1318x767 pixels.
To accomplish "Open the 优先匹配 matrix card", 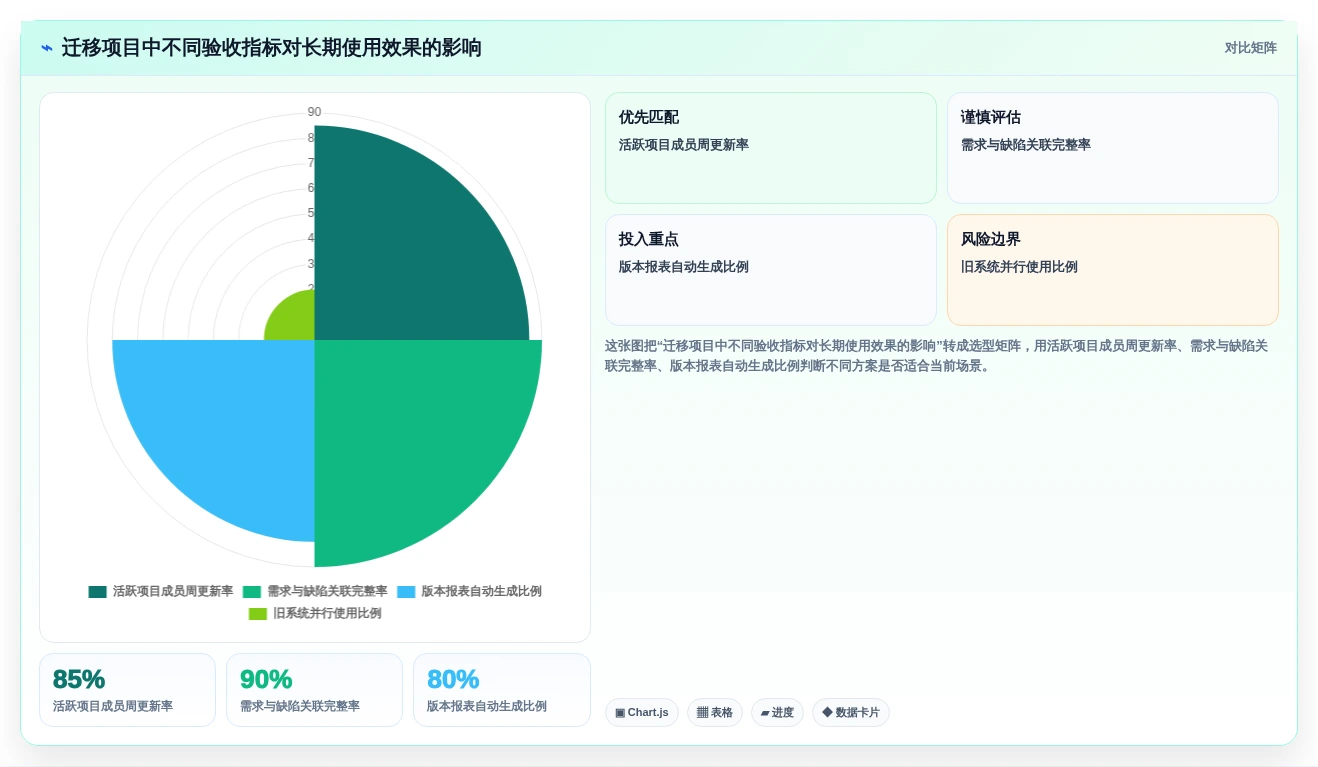I will coord(771,148).
